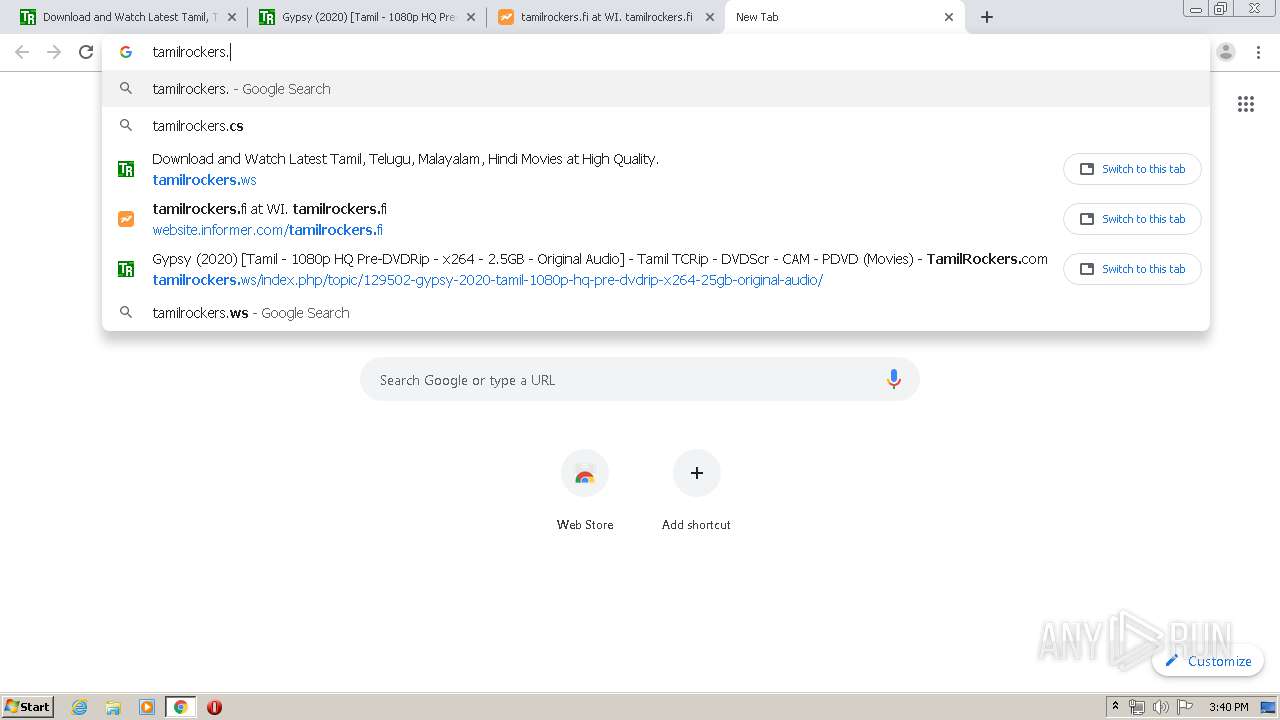Click the Show desktop button
Screen dimensions: 1280x720
[x=1269, y=707]
